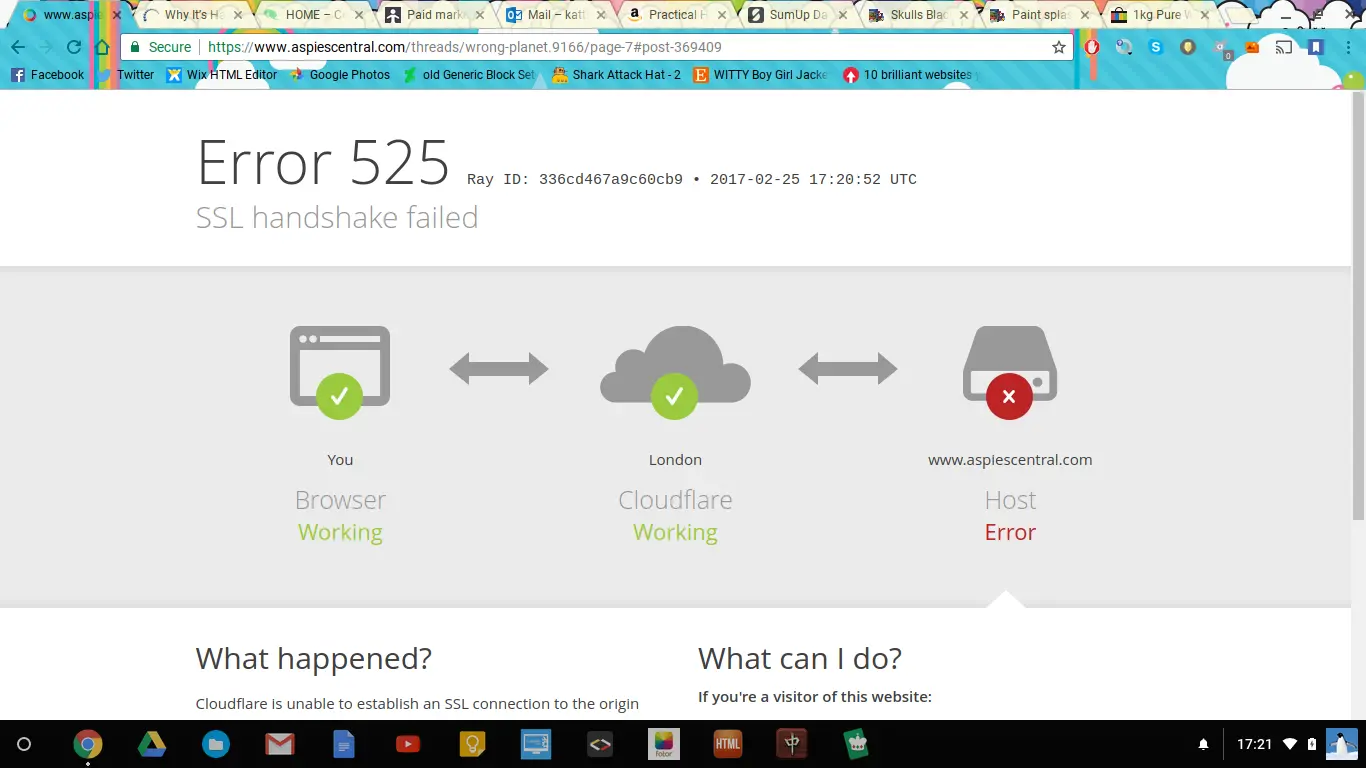
Task: Launch Fotor from the shelf
Action: click(x=664, y=744)
